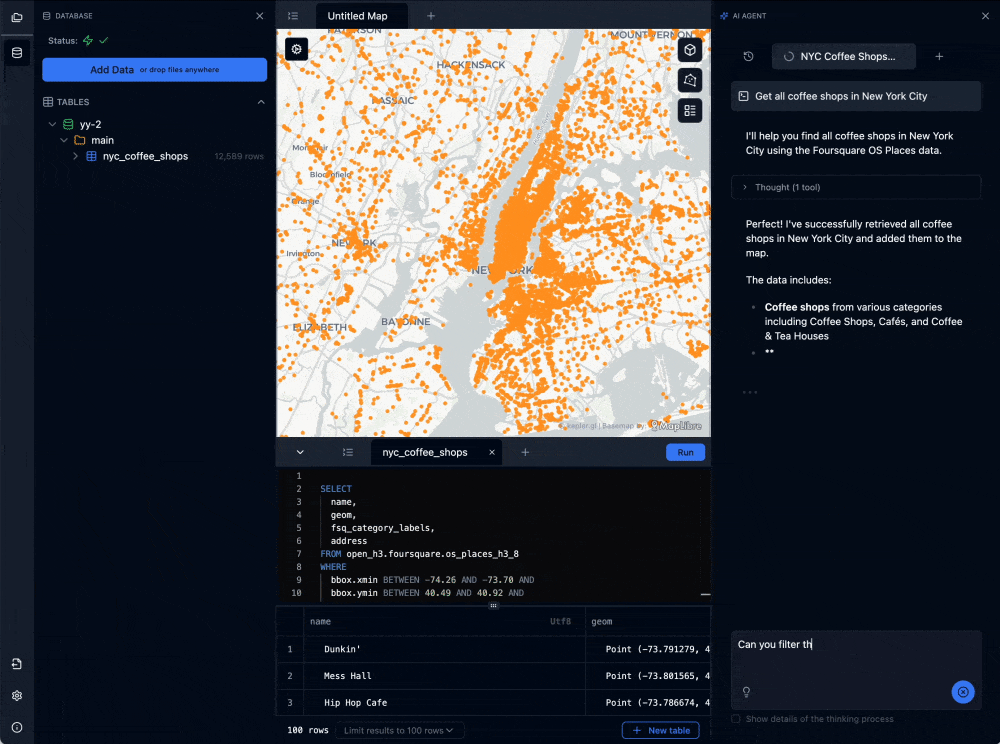Click the lightbulb suggestions icon
Image resolution: width=1000 pixels, height=744 pixels.
point(746,692)
